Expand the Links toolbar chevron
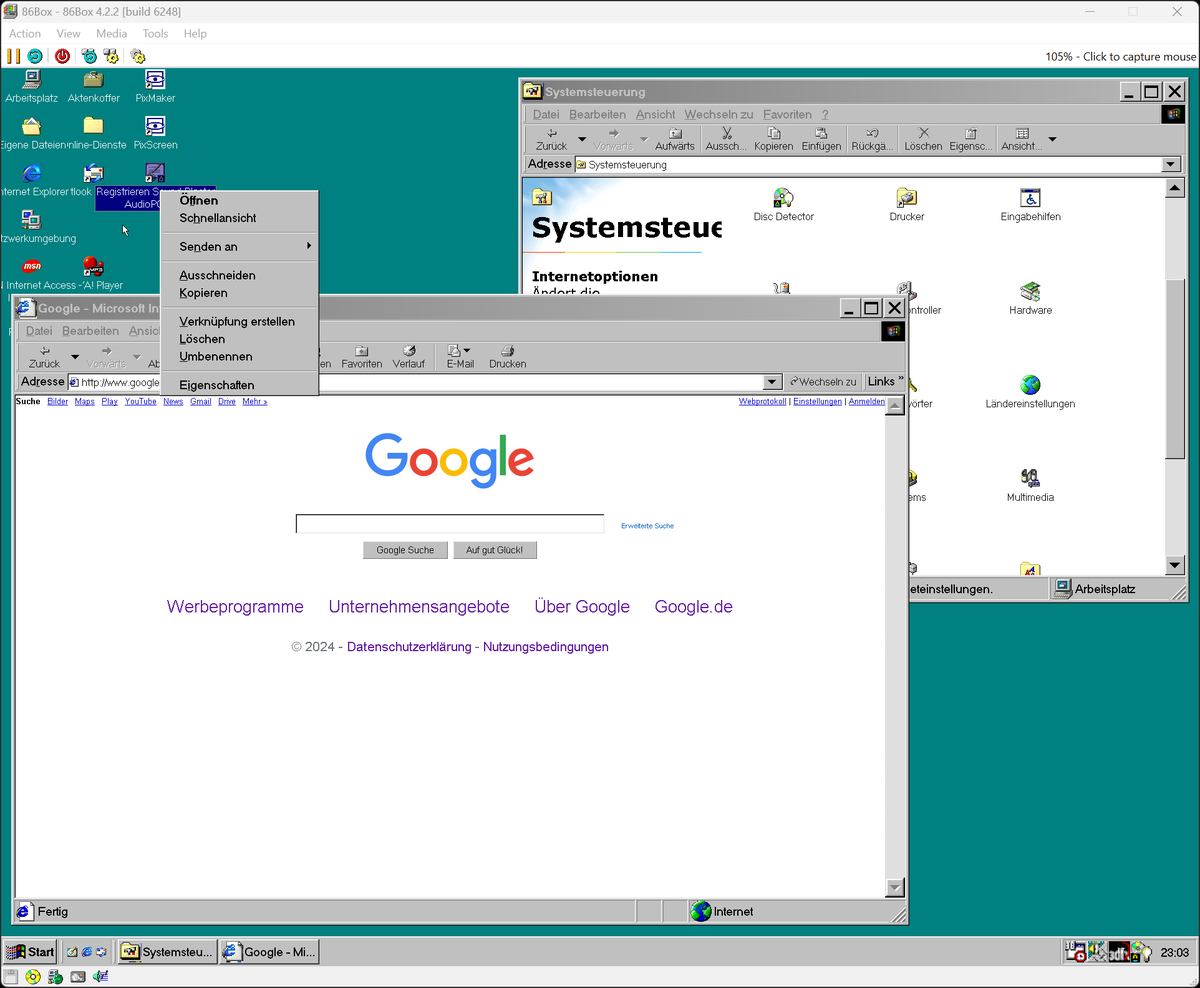Viewport: 1200px width, 988px height. coord(901,381)
